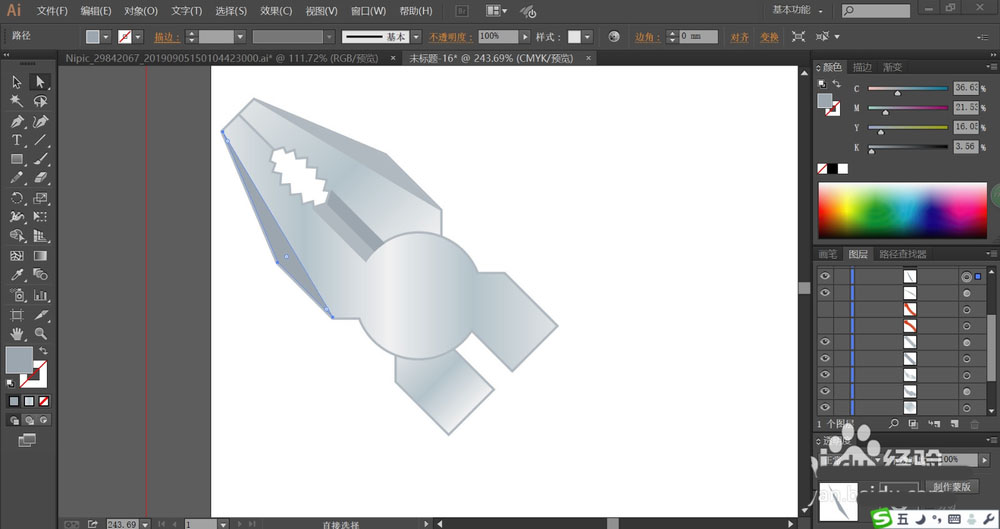Choose the Rectangle tool
The image size is (1000, 529).
pyautogui.click(x=17, y=160)
